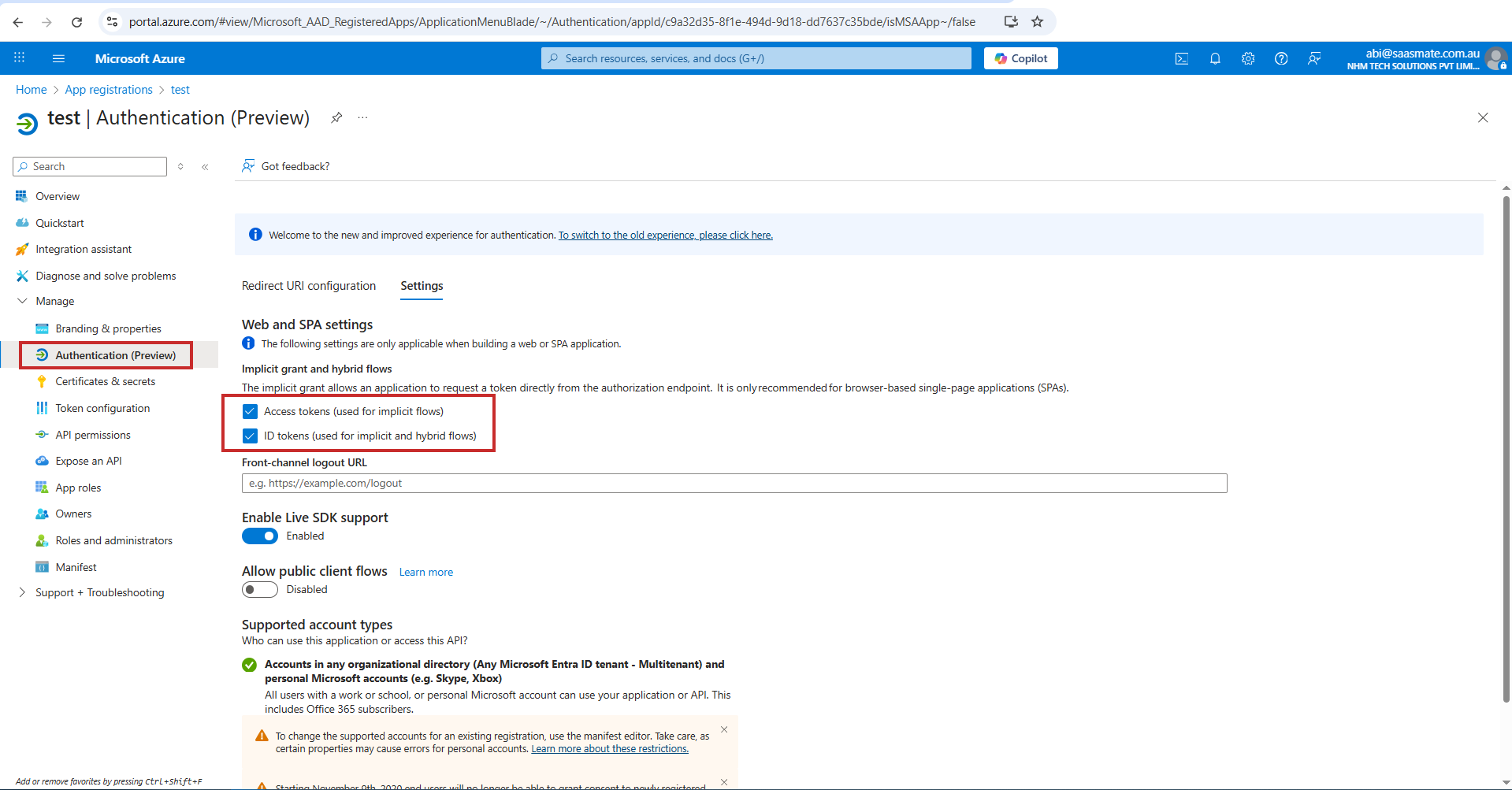Viewport: 1512px width, 790px height.
Task: Uncheck Access tokens for implicit flows
Action: click(250, 411)
